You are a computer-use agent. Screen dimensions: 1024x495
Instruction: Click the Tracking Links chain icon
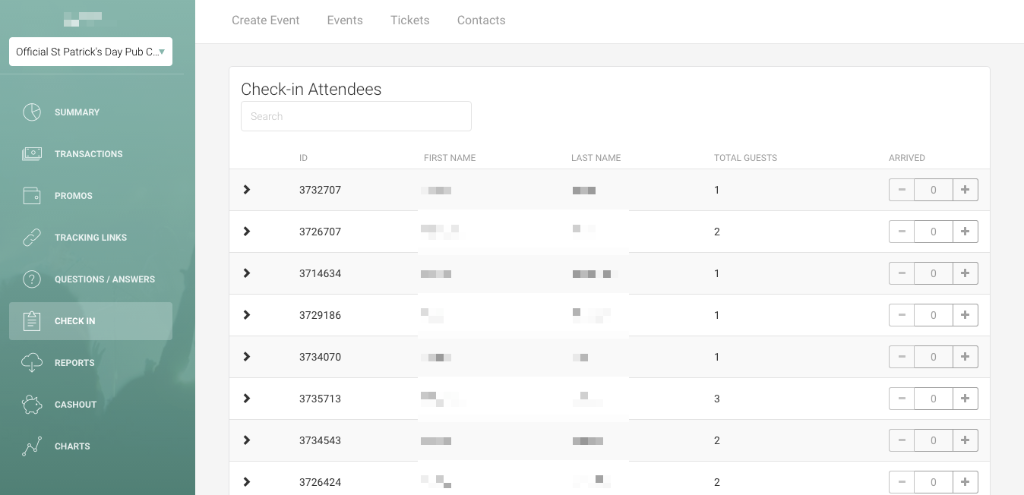tap(32, 238)
